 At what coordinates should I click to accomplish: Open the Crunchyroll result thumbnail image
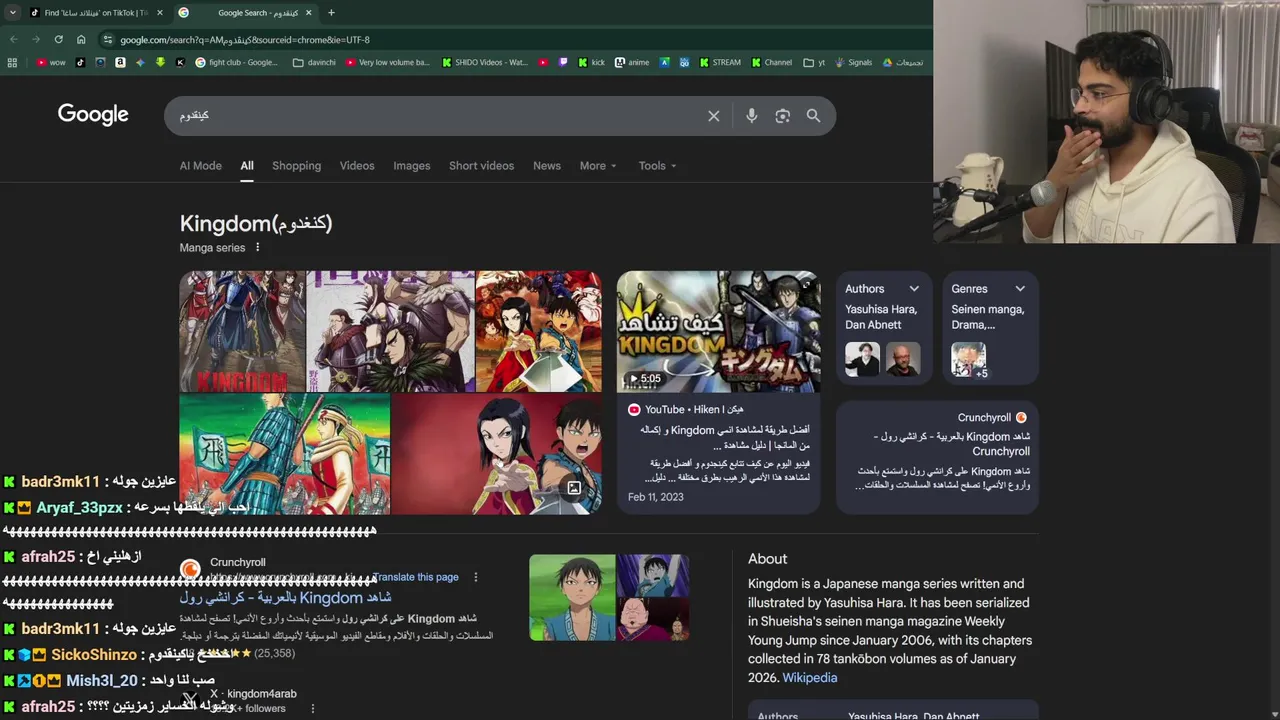609,598
